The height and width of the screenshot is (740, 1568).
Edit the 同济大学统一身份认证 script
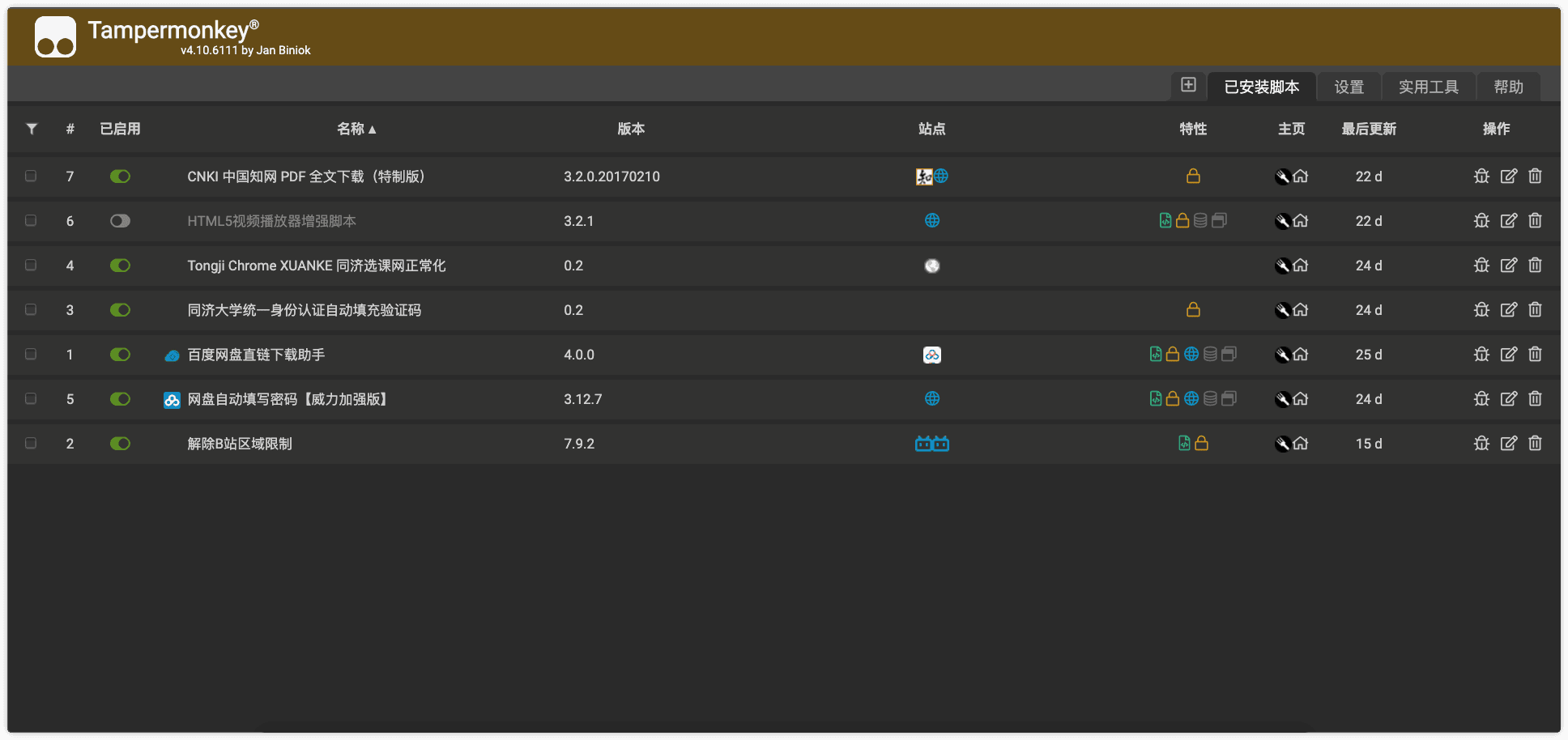pos(1508,310)
